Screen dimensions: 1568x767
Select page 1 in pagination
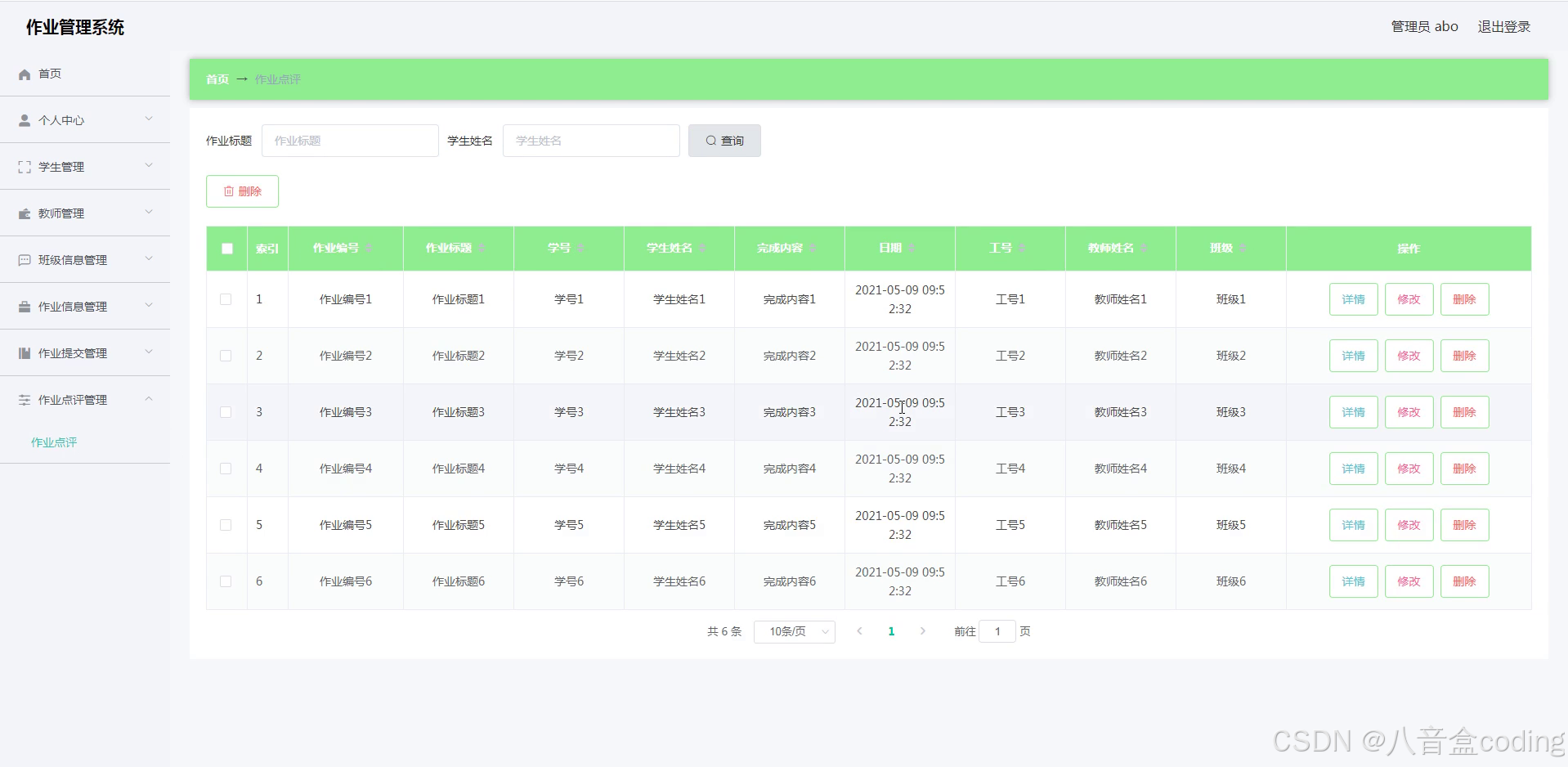pyautogui.click(x=891, y=631)
